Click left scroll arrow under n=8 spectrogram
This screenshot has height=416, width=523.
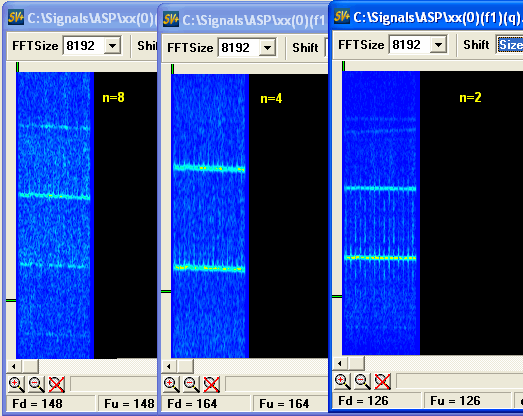coord(14,367)
